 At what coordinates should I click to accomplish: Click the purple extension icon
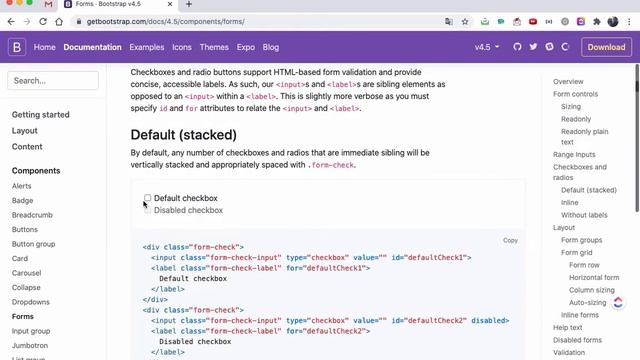pos(581,22)
